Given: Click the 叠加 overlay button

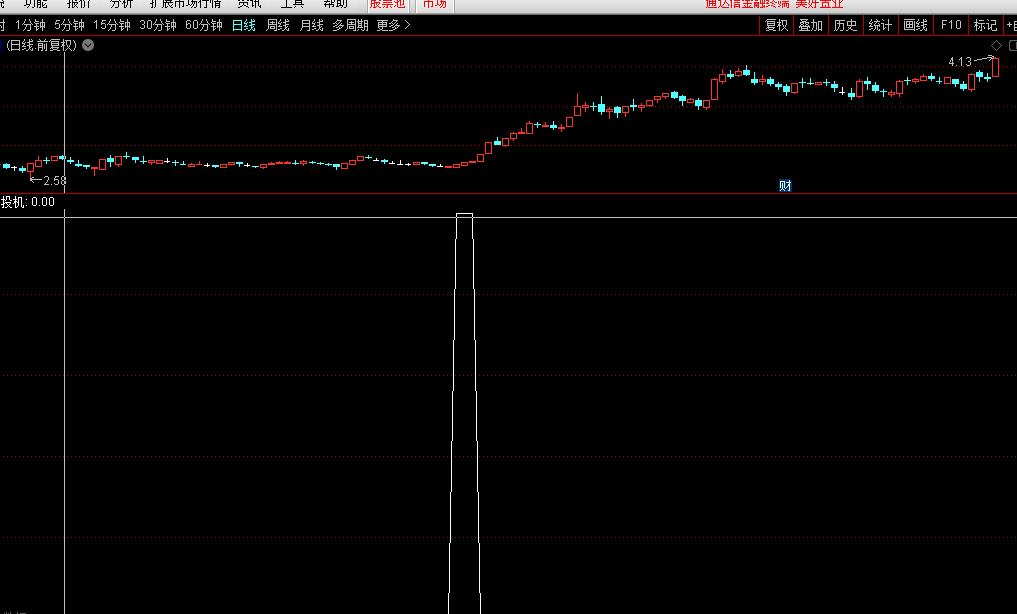Looking at the screenshot, I should pyautogui.click(x=810, y=25).
